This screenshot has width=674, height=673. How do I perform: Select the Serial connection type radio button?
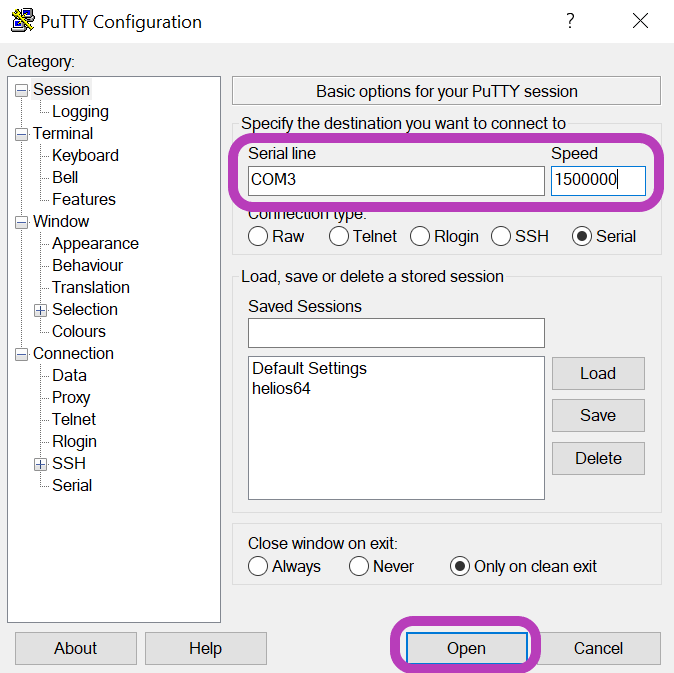pyautogui.click(x=582, y=236)
